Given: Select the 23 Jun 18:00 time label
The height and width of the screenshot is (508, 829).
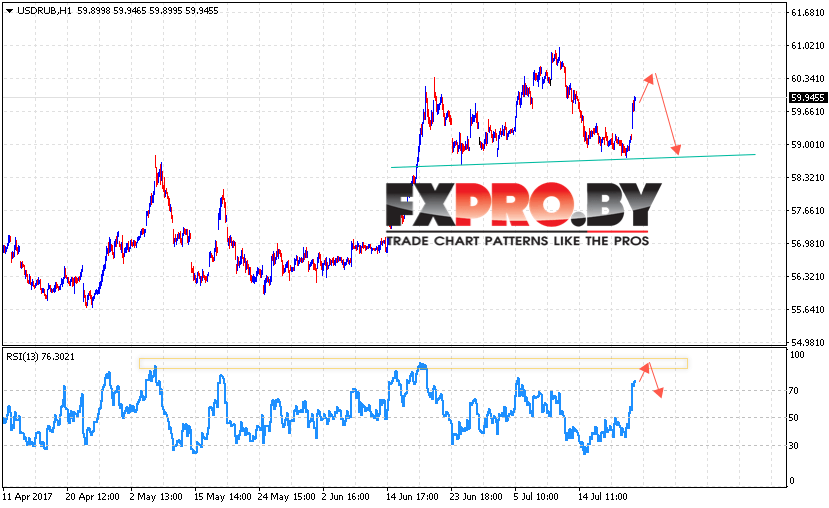Looking at the screenshot, I should click(x=476, y=497).
